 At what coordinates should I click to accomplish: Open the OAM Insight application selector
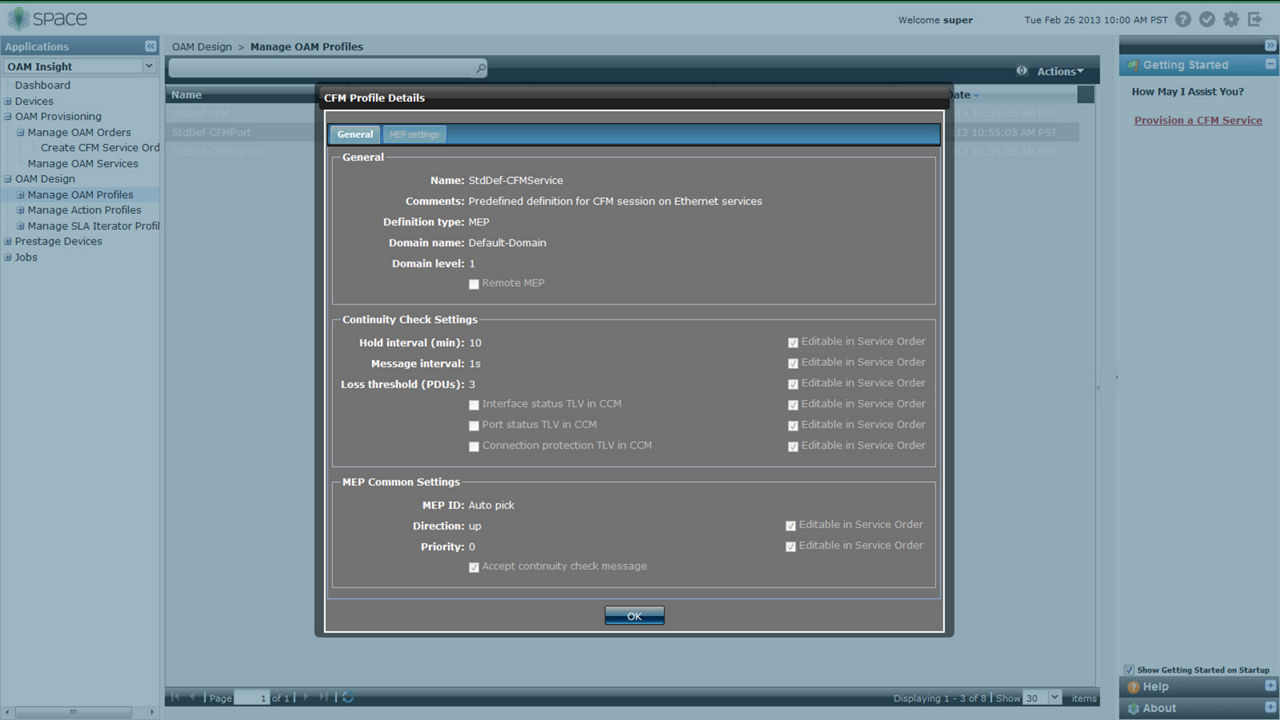tap(78, 65)
